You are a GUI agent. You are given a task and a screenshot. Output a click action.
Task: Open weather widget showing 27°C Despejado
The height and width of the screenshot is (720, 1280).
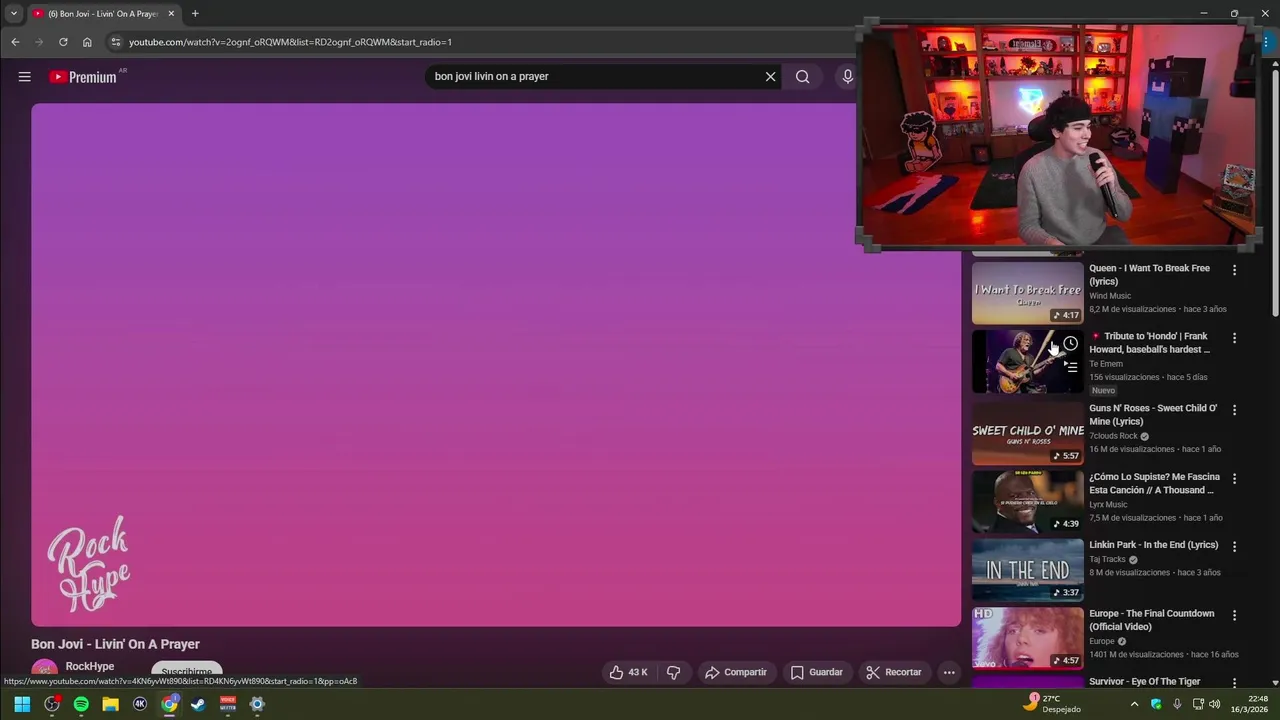click(x=1052, y=704)
